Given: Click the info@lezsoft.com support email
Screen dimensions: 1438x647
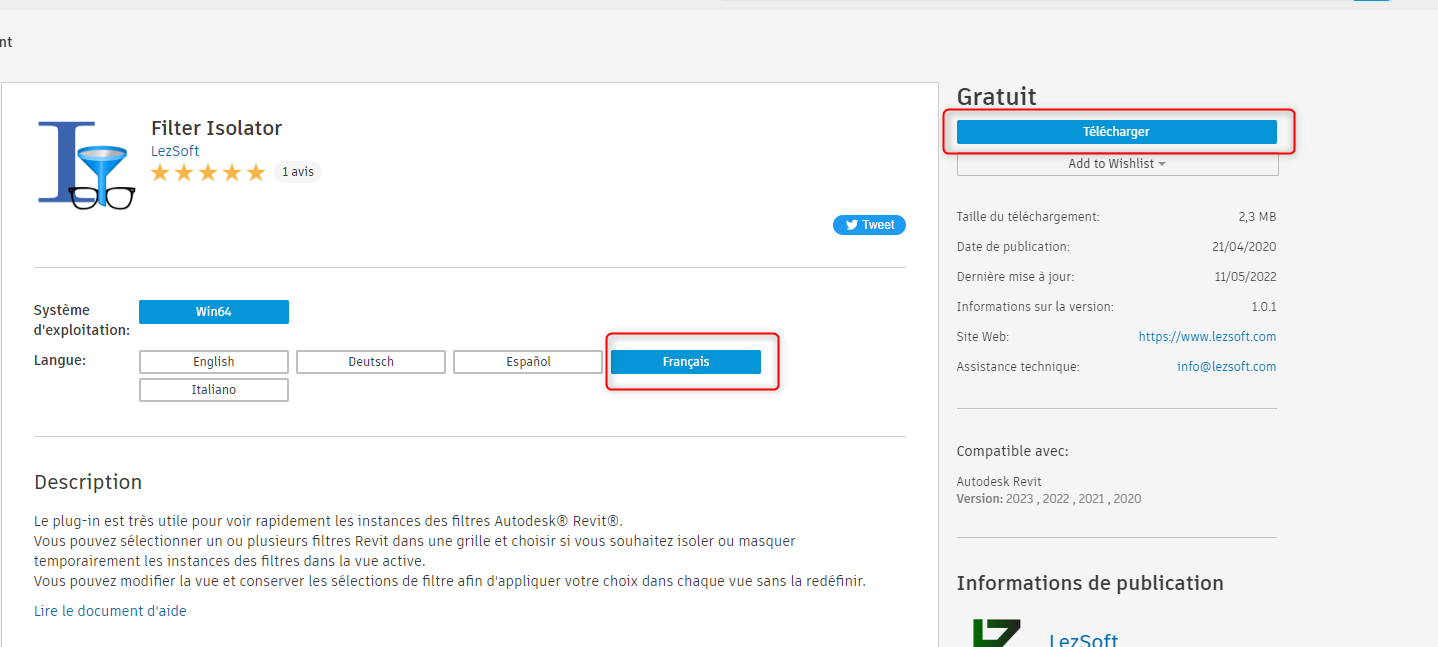Looking at the screenshot, I should coord(1226,367).
